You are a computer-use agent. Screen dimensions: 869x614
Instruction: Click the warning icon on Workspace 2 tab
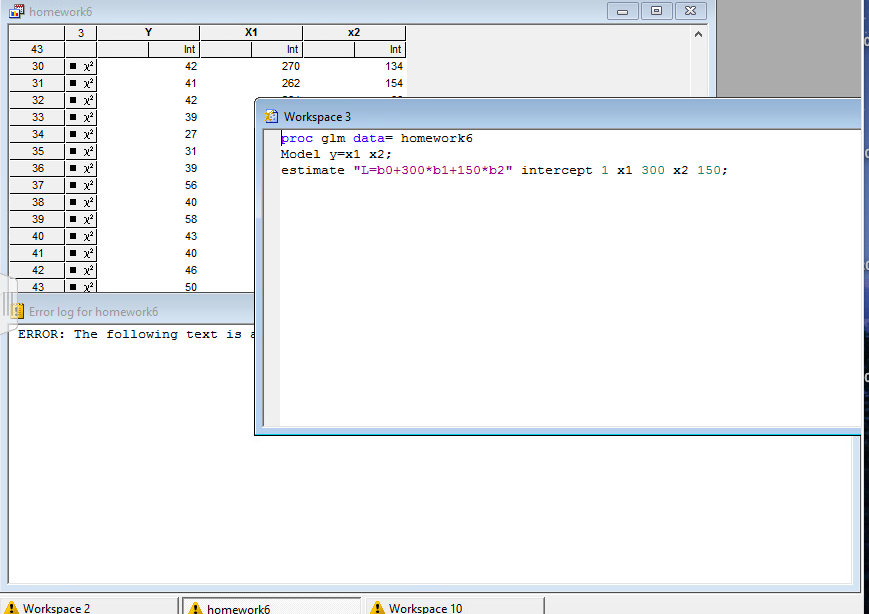[x=9, y=607]
